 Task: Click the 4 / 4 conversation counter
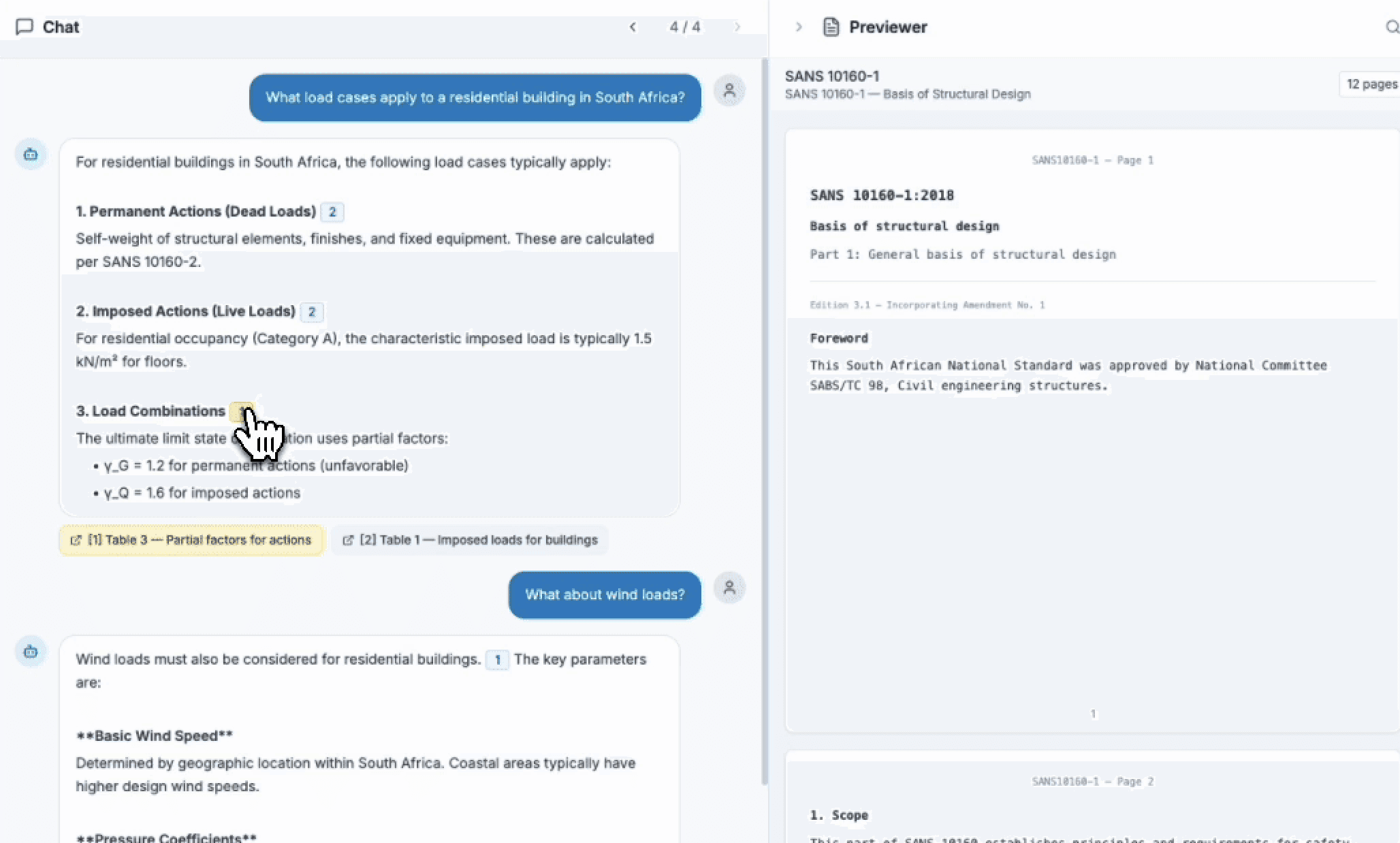[684, 27]
